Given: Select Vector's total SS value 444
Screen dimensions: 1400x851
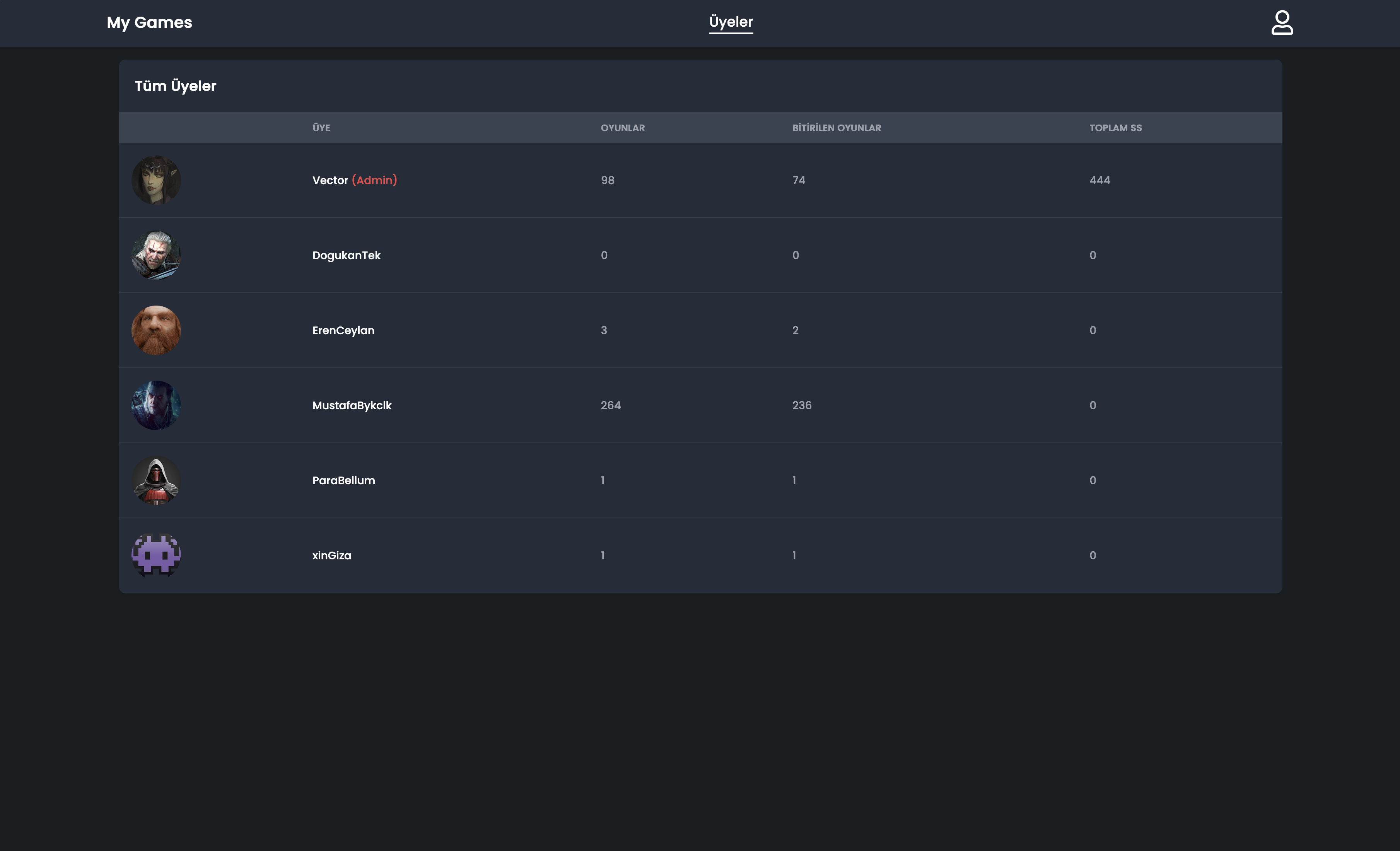Looking at the screenshot, I should click(1100, 180).
